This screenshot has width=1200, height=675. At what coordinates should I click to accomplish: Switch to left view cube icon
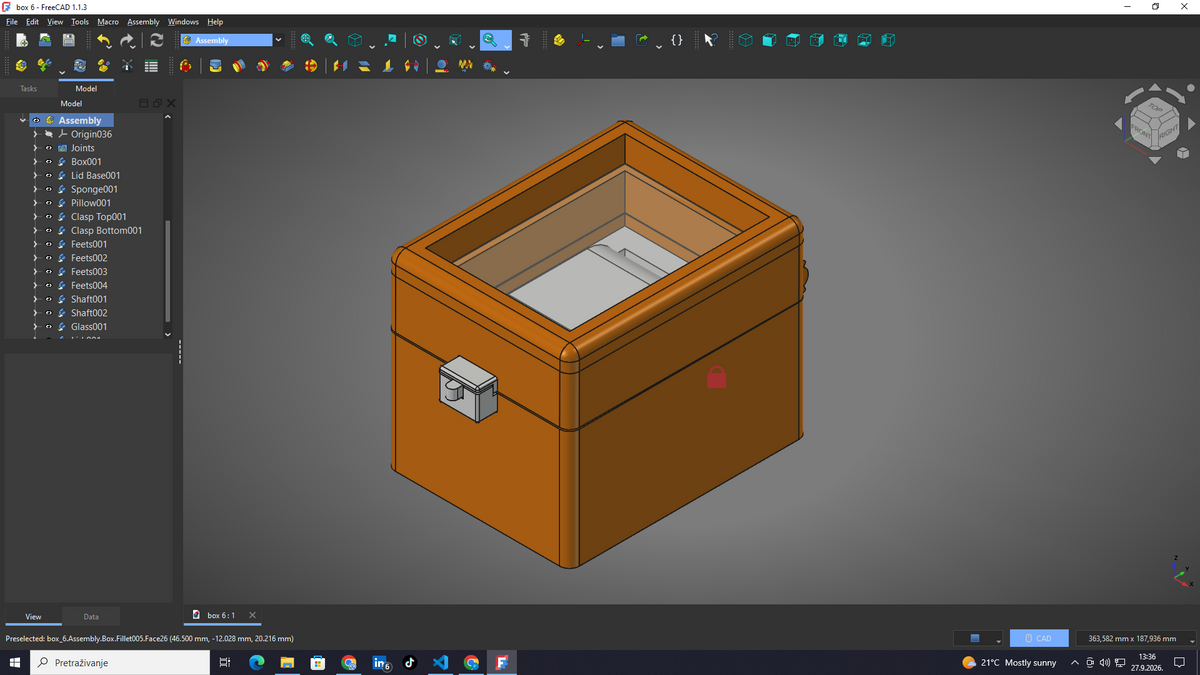point(888,40)
